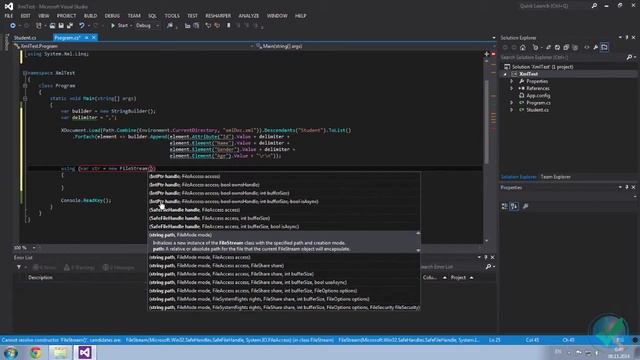This screenshot has width=640, height=360.
Task: Collapse the XmlTest project node
Action: pyautogui.click(x=505, y=74)
